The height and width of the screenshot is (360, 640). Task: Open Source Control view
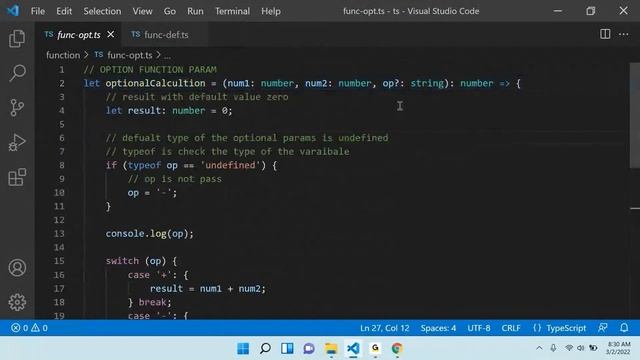click(x=17, y=108)
